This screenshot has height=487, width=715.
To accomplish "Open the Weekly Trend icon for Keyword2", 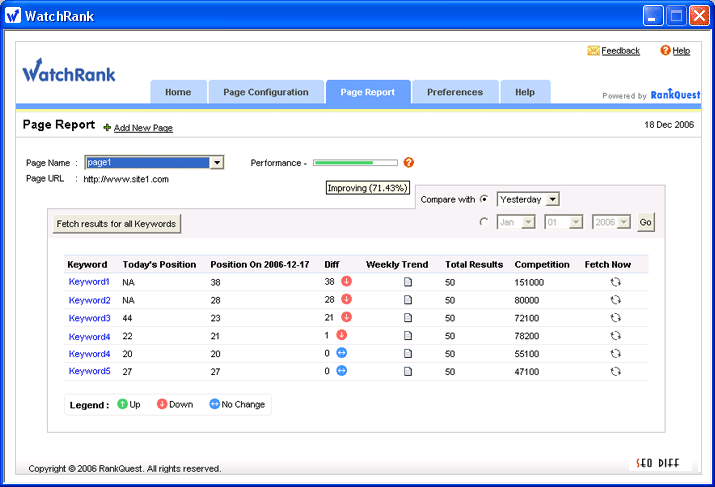I will click(x=407, y=300).
